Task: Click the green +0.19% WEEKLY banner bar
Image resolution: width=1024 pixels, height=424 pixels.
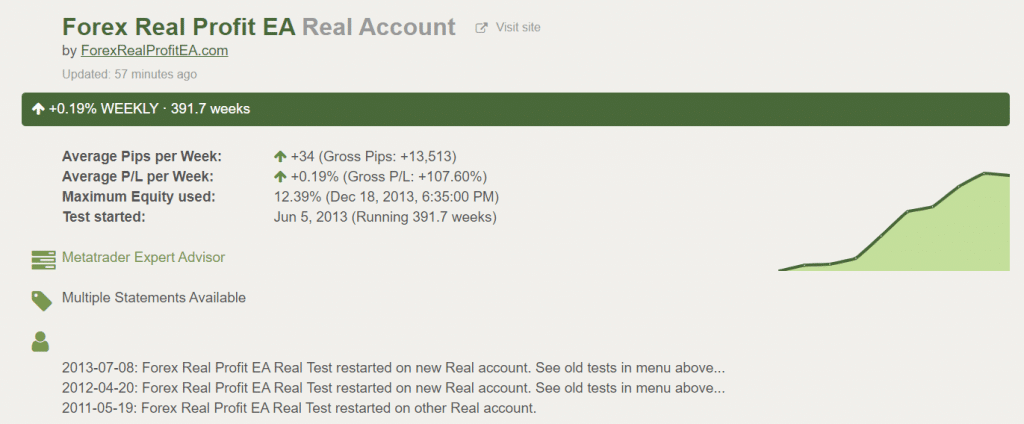Action: (515, 109)
